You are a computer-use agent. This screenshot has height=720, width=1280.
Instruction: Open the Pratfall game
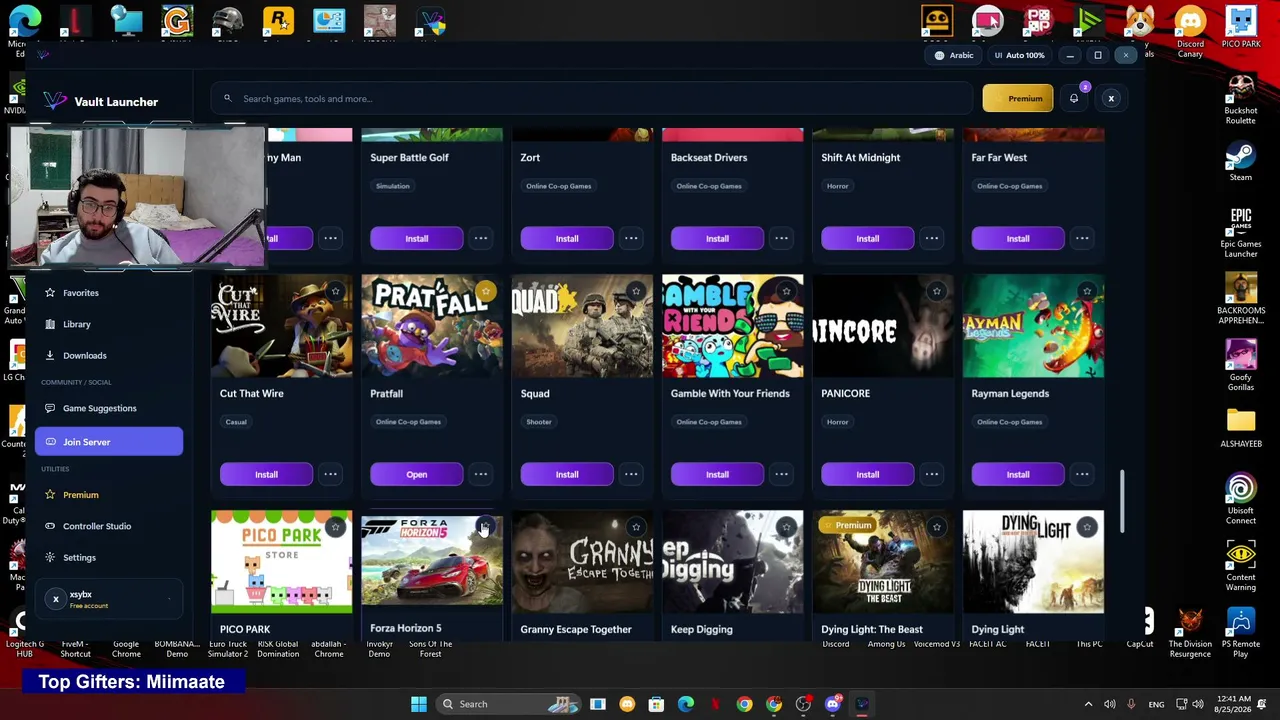coord(416,474)
